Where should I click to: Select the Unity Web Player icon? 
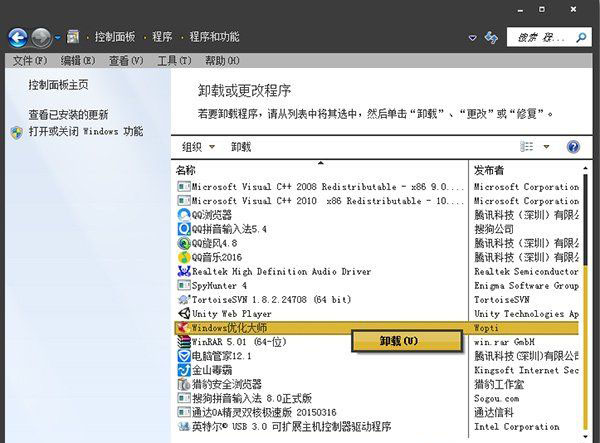pos(184,314)
